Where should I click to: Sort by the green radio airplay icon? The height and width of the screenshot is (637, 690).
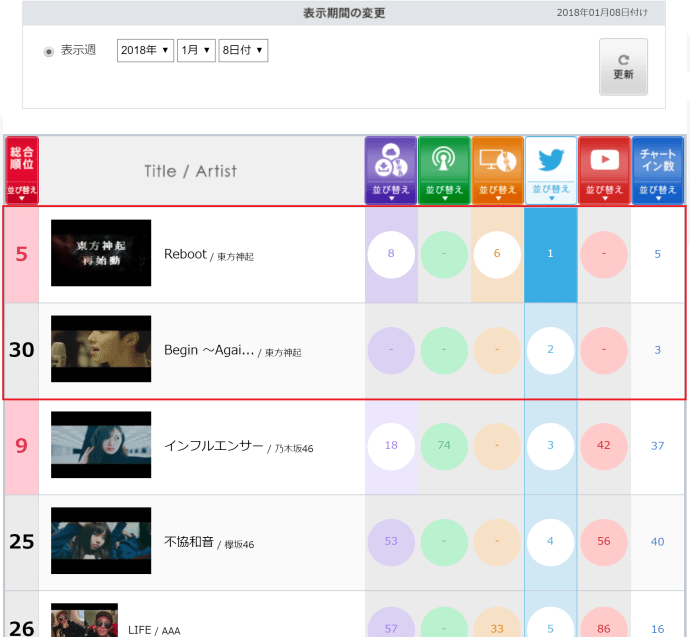[444, 170]
